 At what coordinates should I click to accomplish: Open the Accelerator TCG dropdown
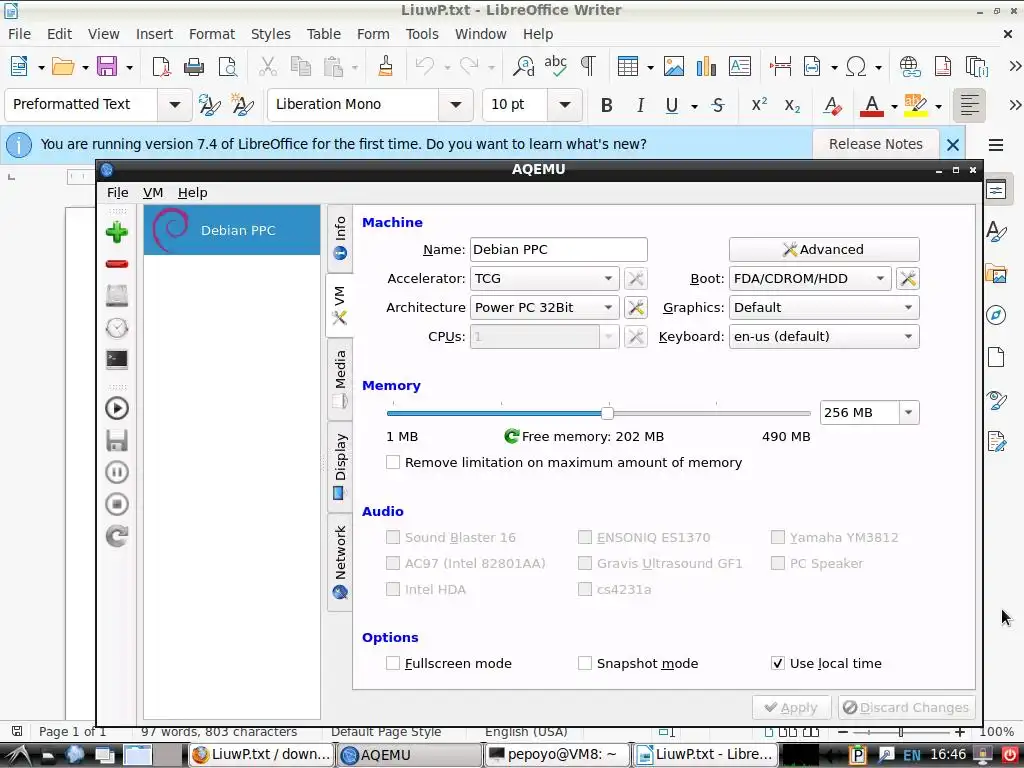(544, 279)
